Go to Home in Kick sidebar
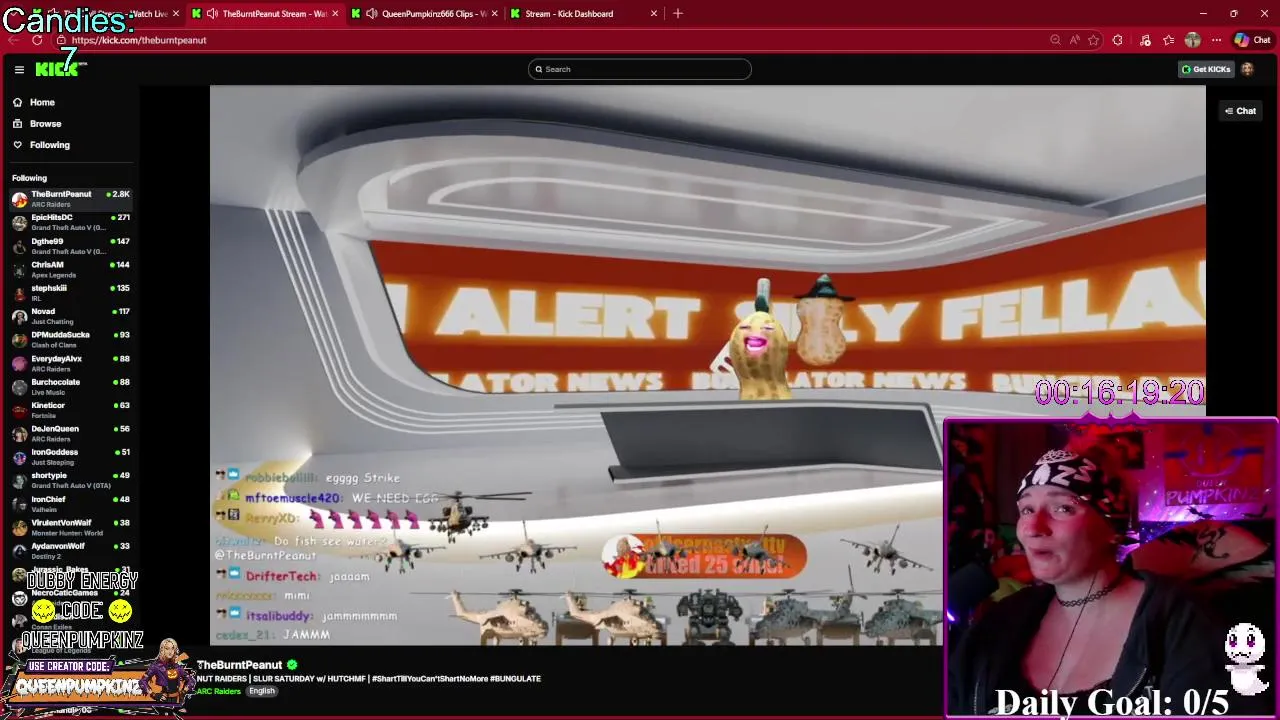 point(42,102)
